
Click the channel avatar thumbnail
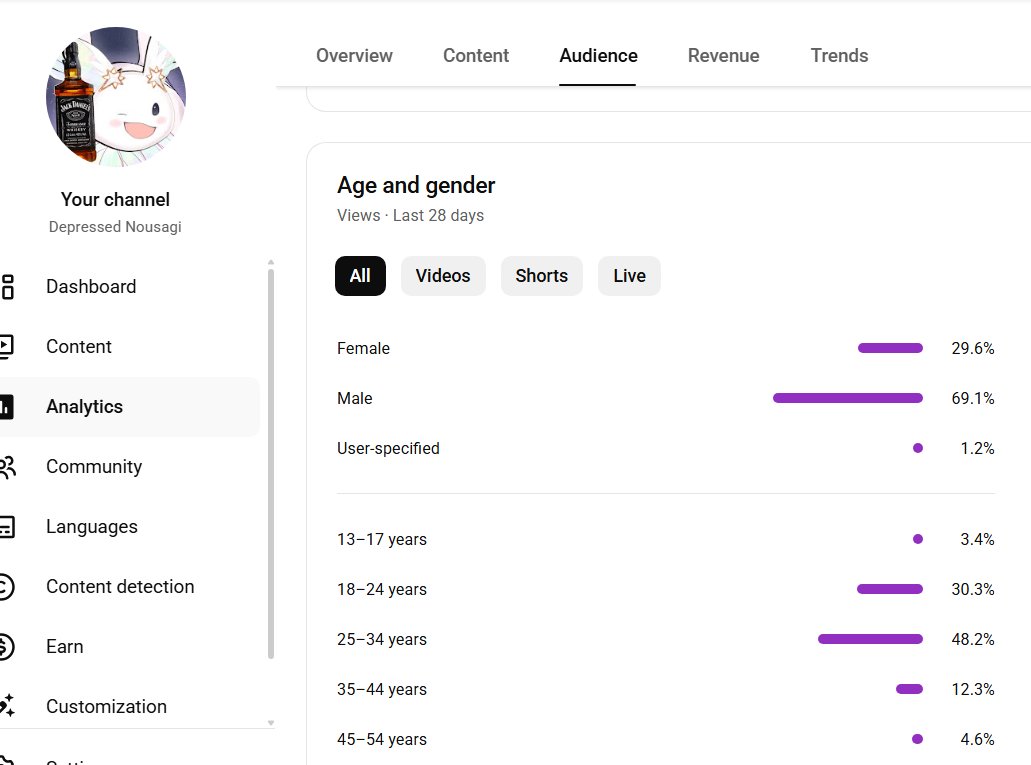[116, 97]
